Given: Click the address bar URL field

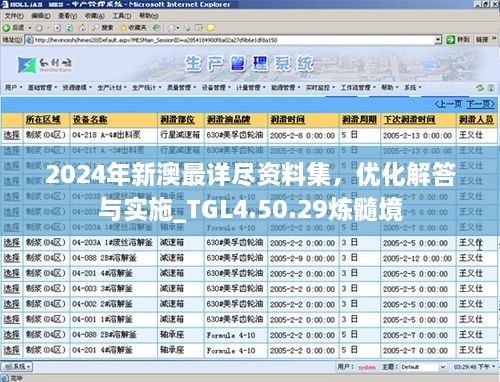Looking at the screenshot, I should point(233,40).
